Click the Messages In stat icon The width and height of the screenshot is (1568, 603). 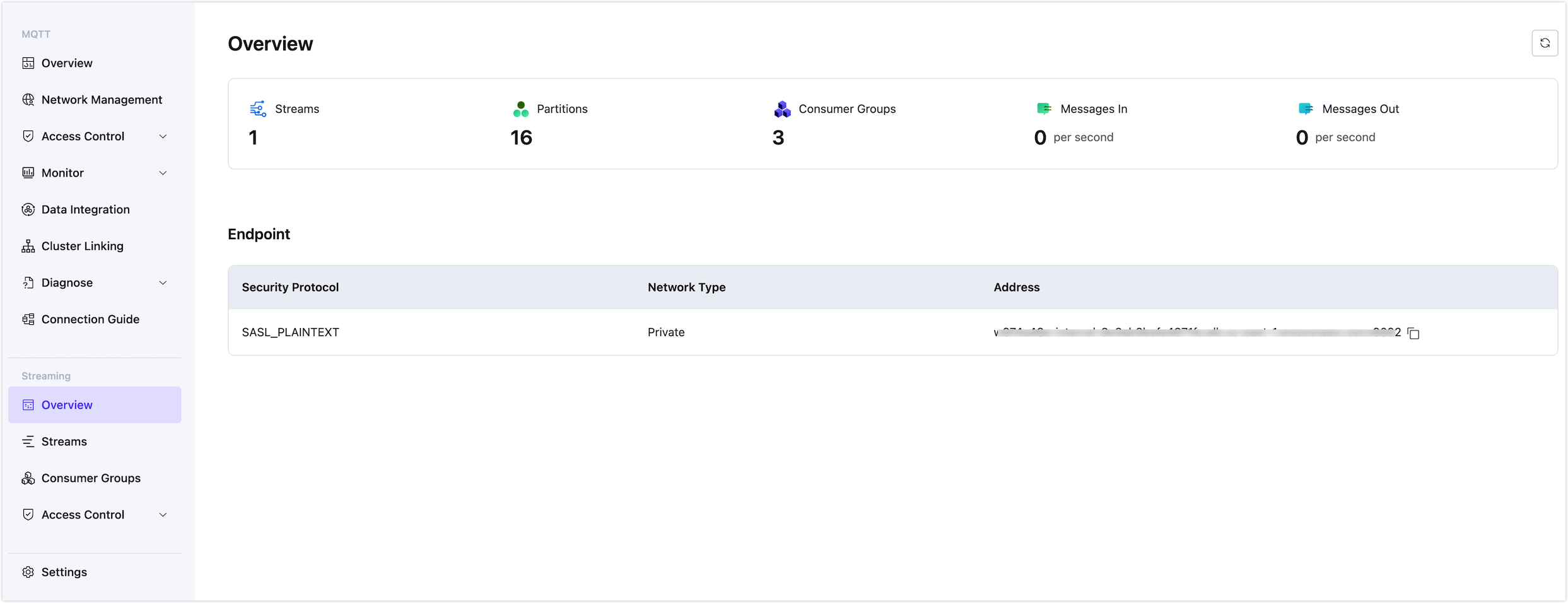coord(1044,109)
